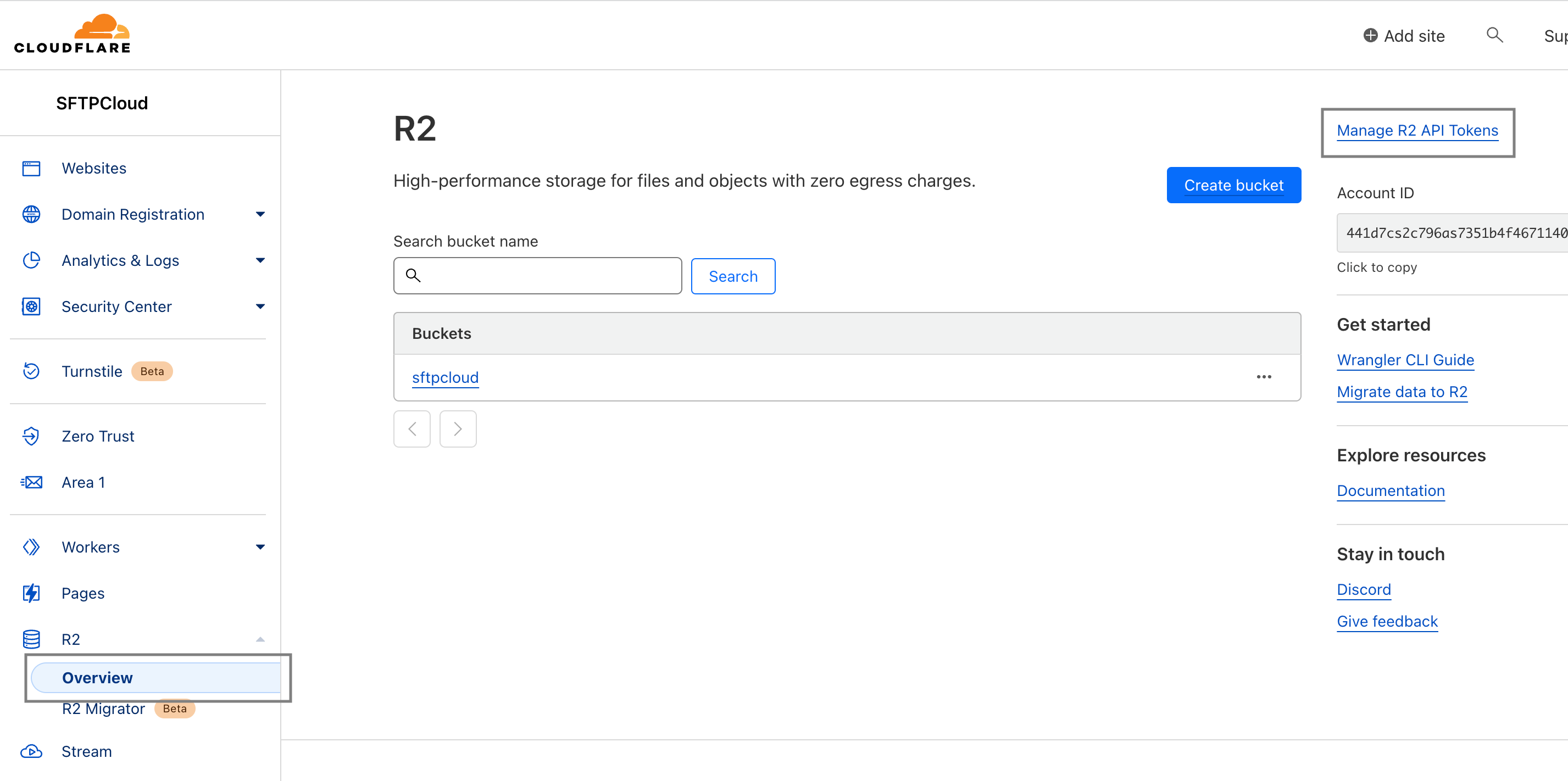Image resolution: width=1568 pixels, height=781 pixels.
Task: Click the Cloudflare logo
Action: pyautogui.click(x=72, y=34)
